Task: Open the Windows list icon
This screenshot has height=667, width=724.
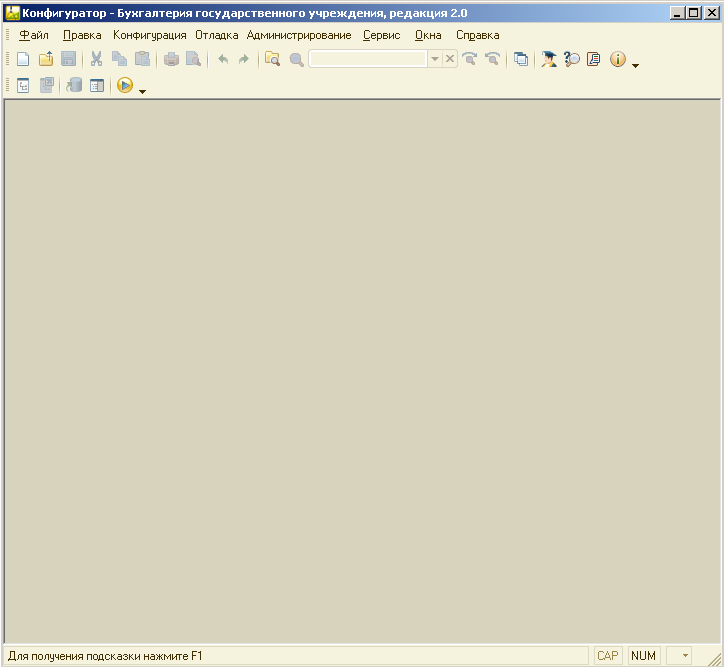Action: (521, 59)
